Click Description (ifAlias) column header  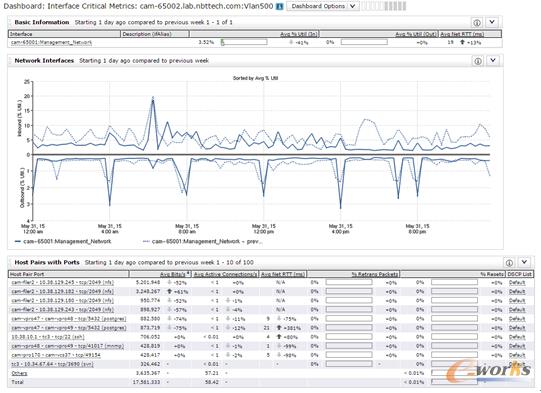155,34
